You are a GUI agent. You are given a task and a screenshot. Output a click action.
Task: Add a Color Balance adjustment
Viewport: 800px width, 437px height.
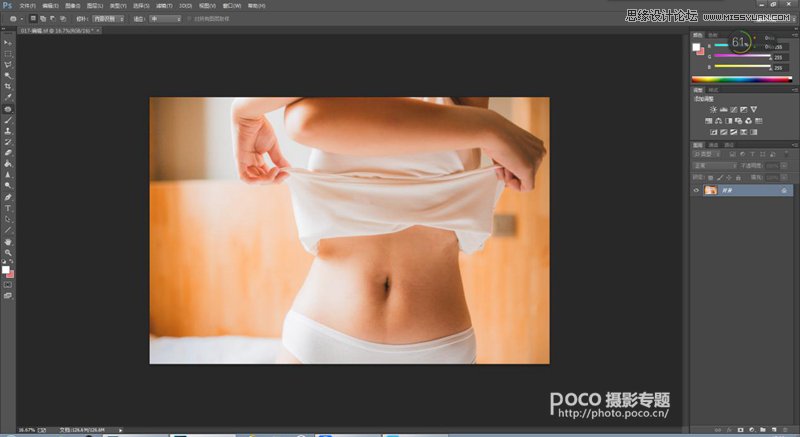tap(718, 121)
